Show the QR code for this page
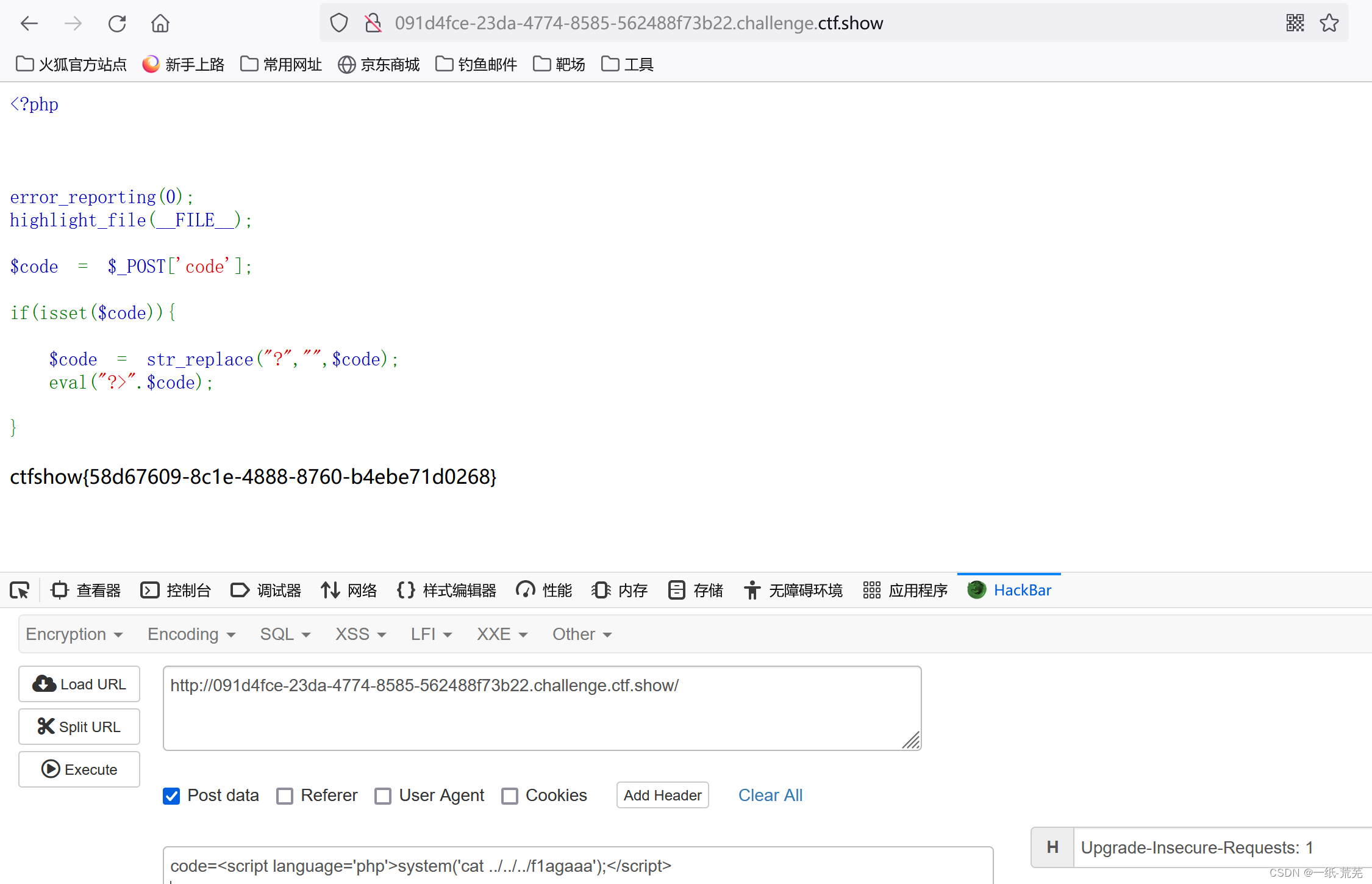This screenshot has height=884, width=1372. 1295,23
